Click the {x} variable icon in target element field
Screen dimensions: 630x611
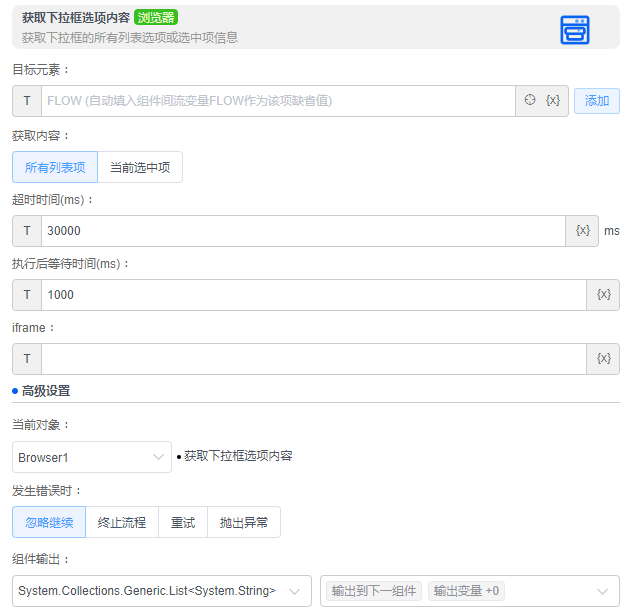click(x=553, y=100)
